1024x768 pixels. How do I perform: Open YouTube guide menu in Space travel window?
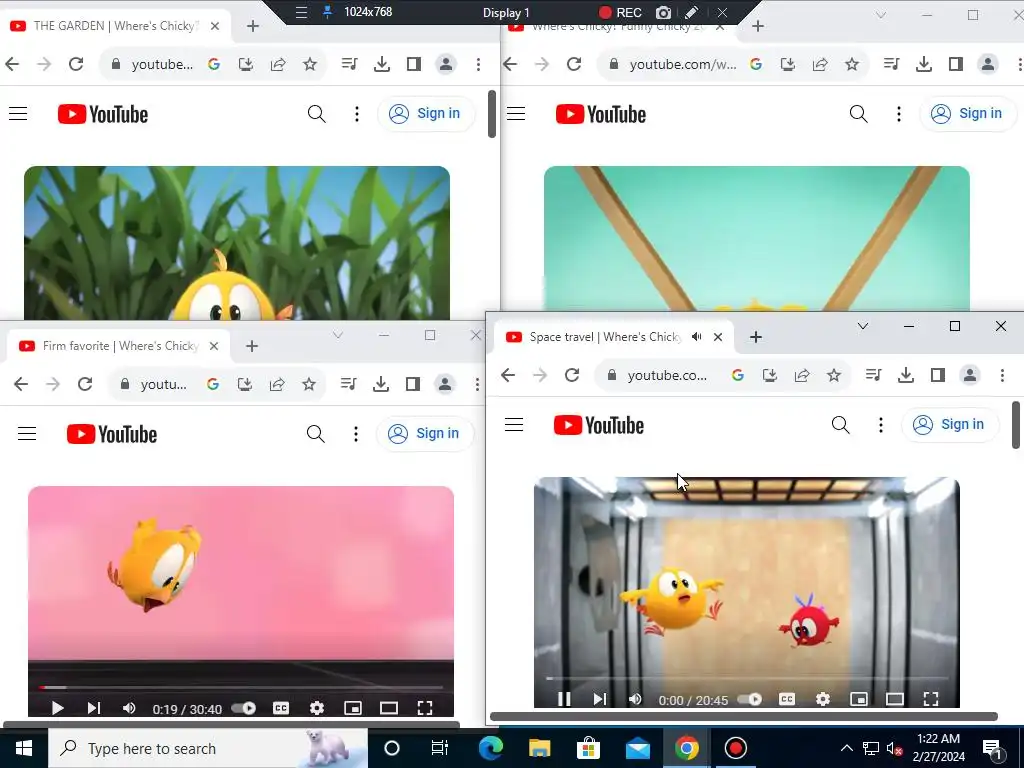point(514,424)
